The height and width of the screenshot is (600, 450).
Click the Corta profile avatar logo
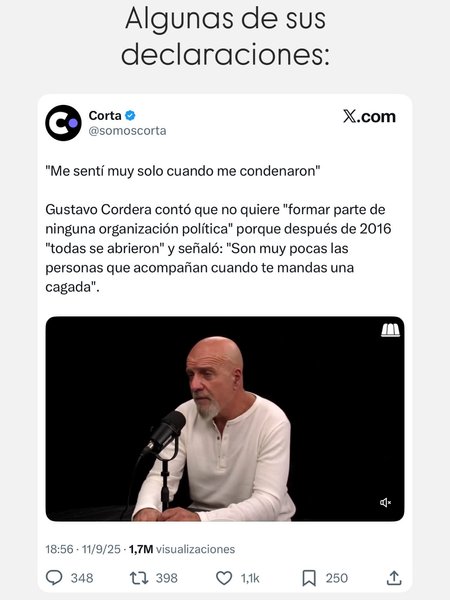point(63,123)
